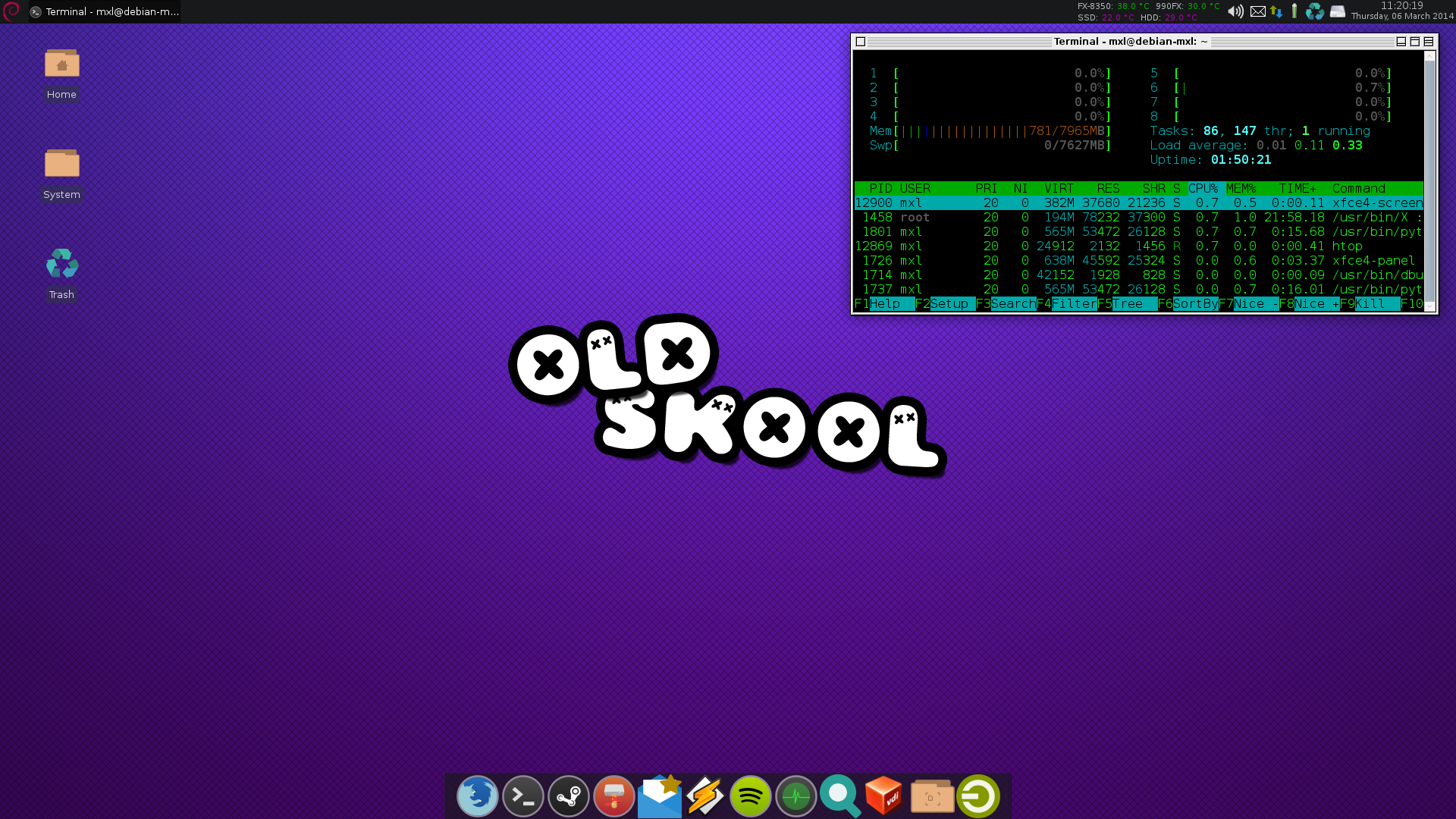Select the root /usr/bin/X process row

pos(1138,218)
